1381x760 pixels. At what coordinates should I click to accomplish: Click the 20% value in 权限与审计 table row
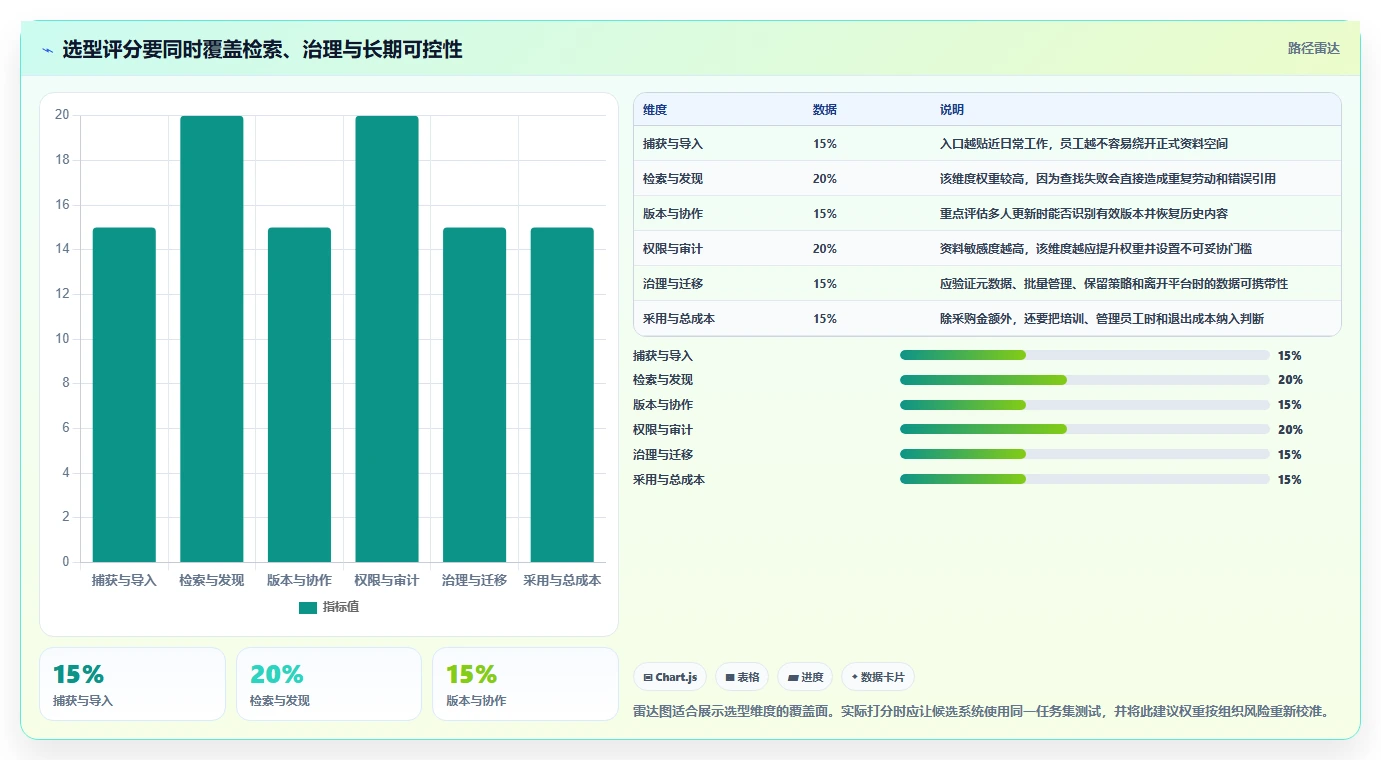pyautogui.click(x=825, y=249)
